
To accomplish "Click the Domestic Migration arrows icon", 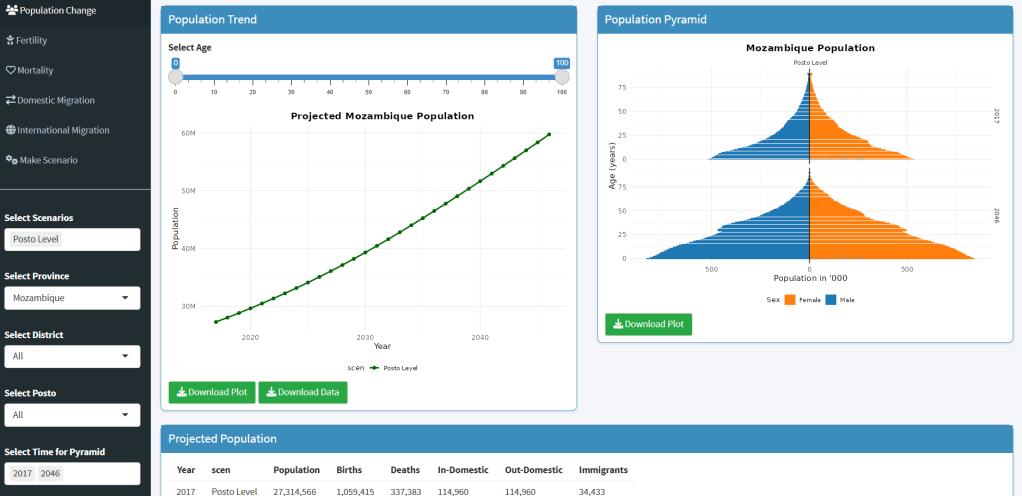I will tap(10, 100).
